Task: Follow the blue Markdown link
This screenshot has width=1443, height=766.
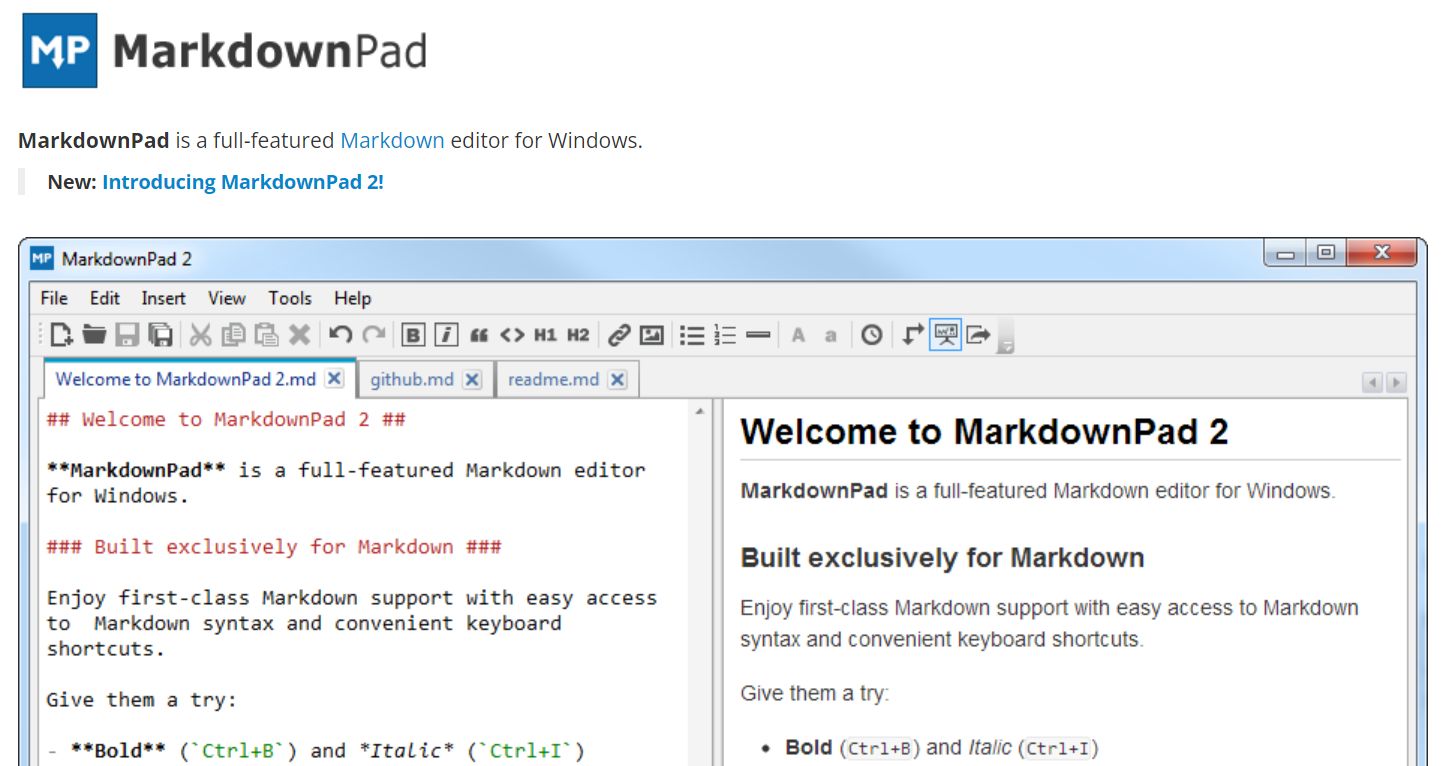Action: click(392, 140)
